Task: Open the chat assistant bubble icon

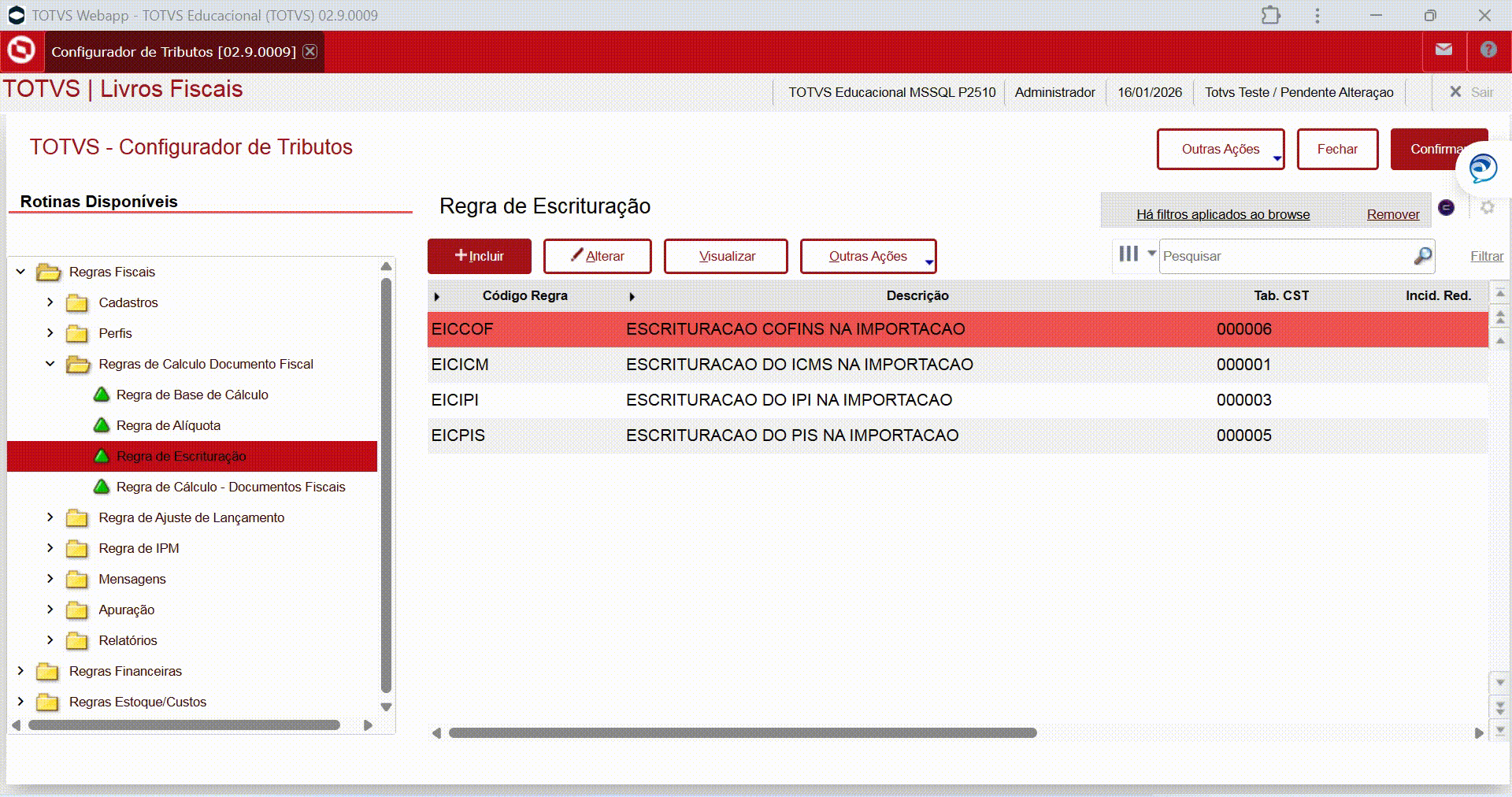Action: point(1483,169)
